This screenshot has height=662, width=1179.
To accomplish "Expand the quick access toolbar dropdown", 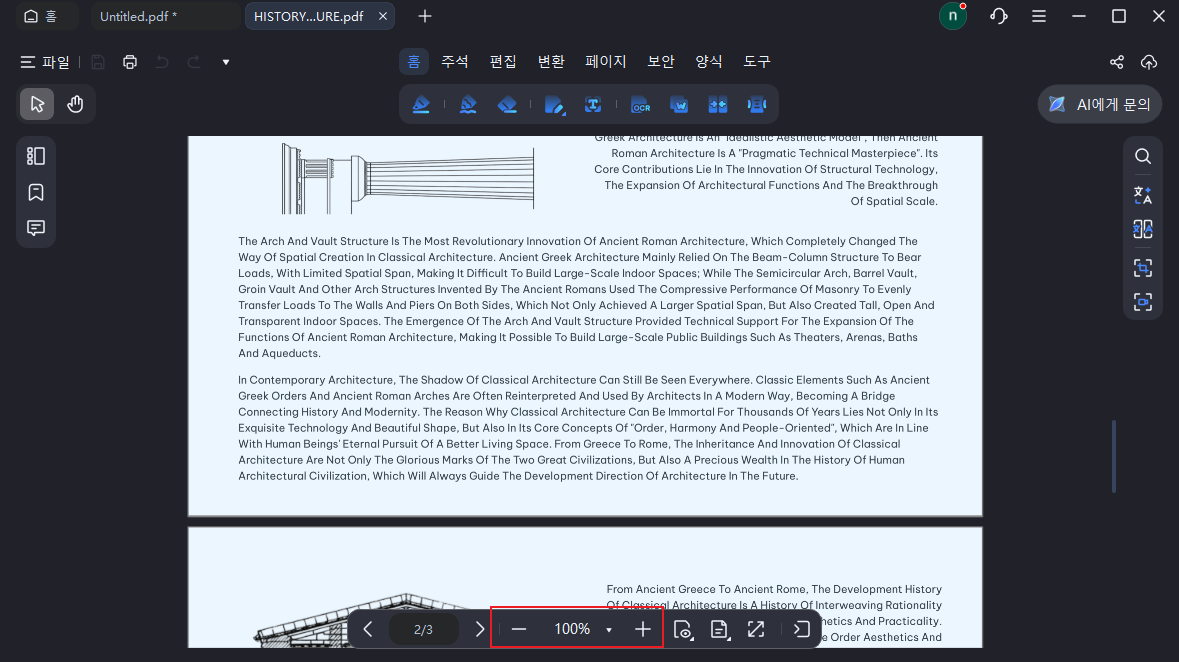I will tap(226, 62).
